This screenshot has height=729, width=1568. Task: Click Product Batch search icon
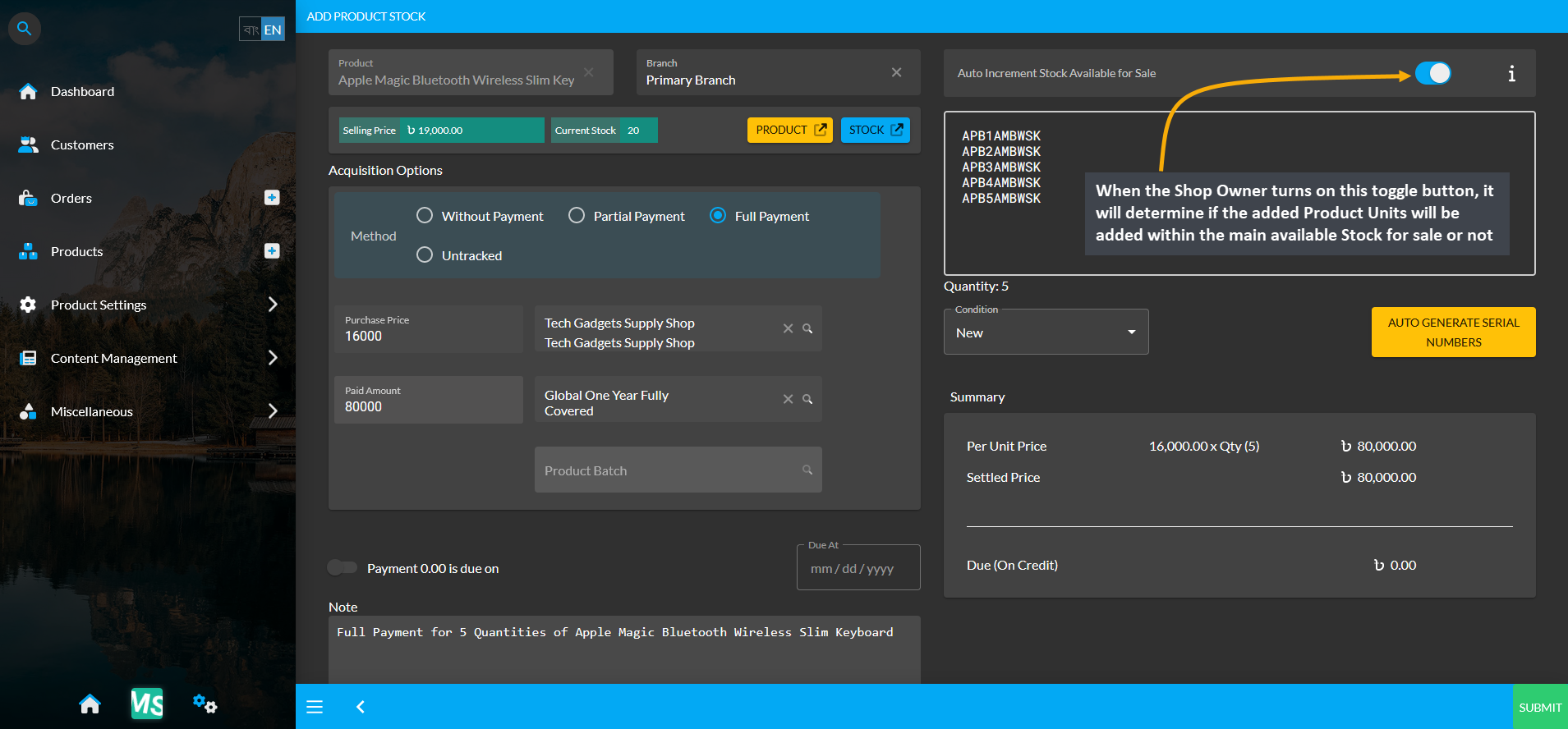point(807,470)
